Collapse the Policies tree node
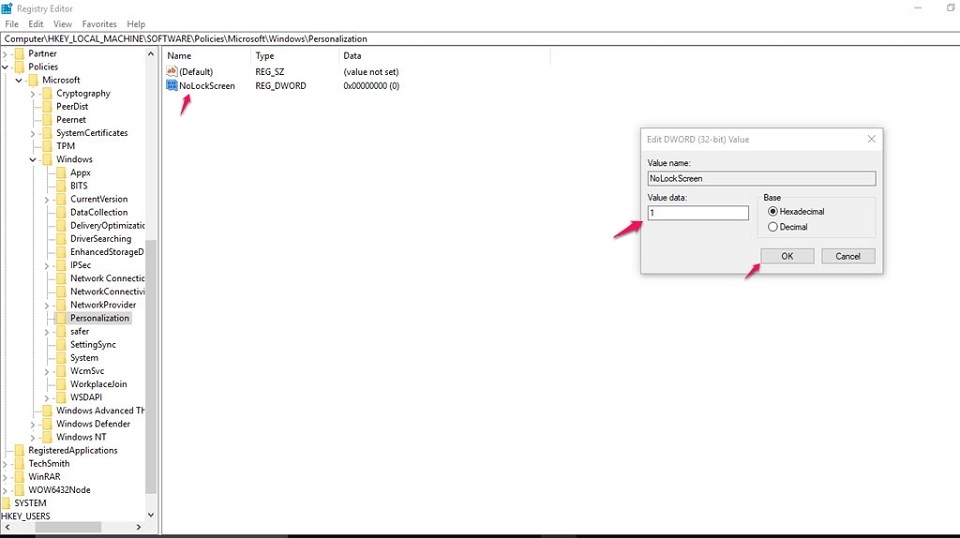Screen dimensions: 960x538 (5, 67)
